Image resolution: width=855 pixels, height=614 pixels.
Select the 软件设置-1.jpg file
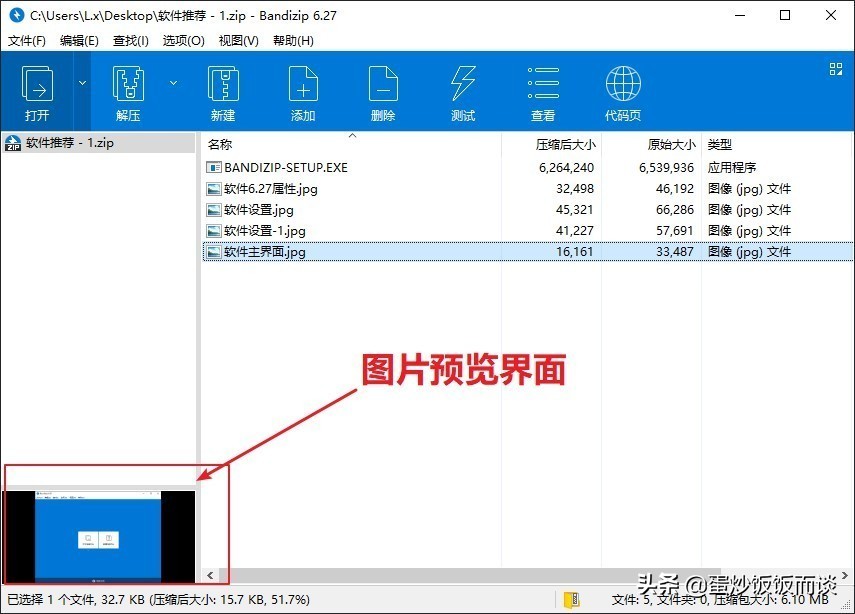(x=528, y=231)
